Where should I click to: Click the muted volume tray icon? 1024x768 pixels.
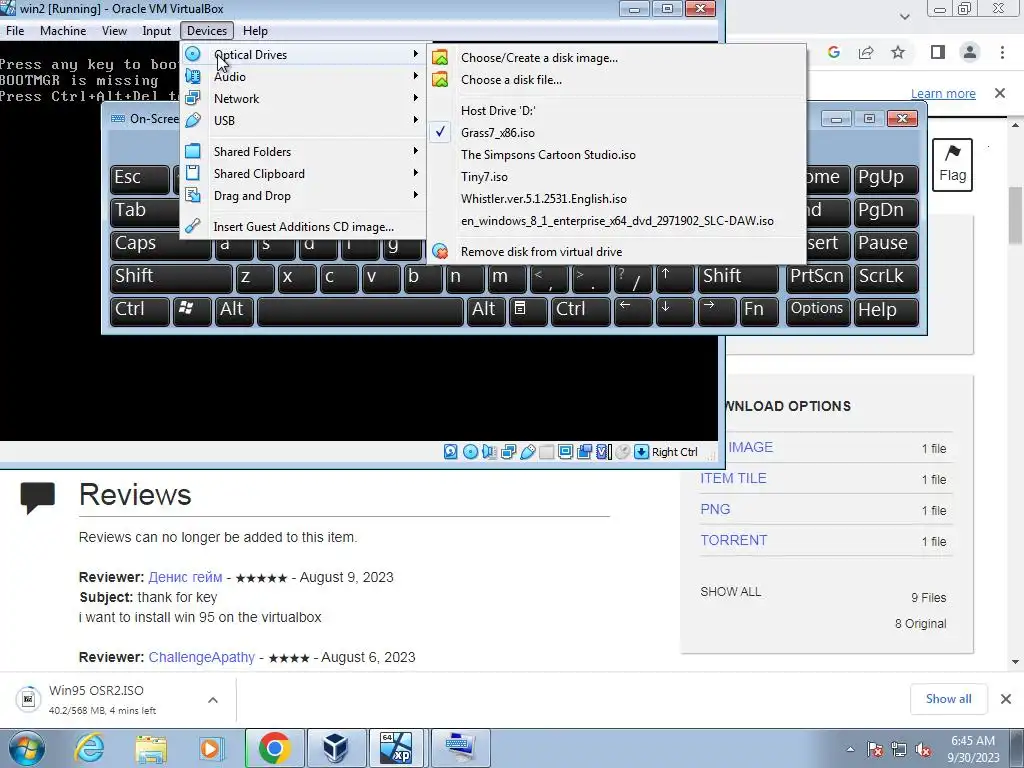click(923, 749)
